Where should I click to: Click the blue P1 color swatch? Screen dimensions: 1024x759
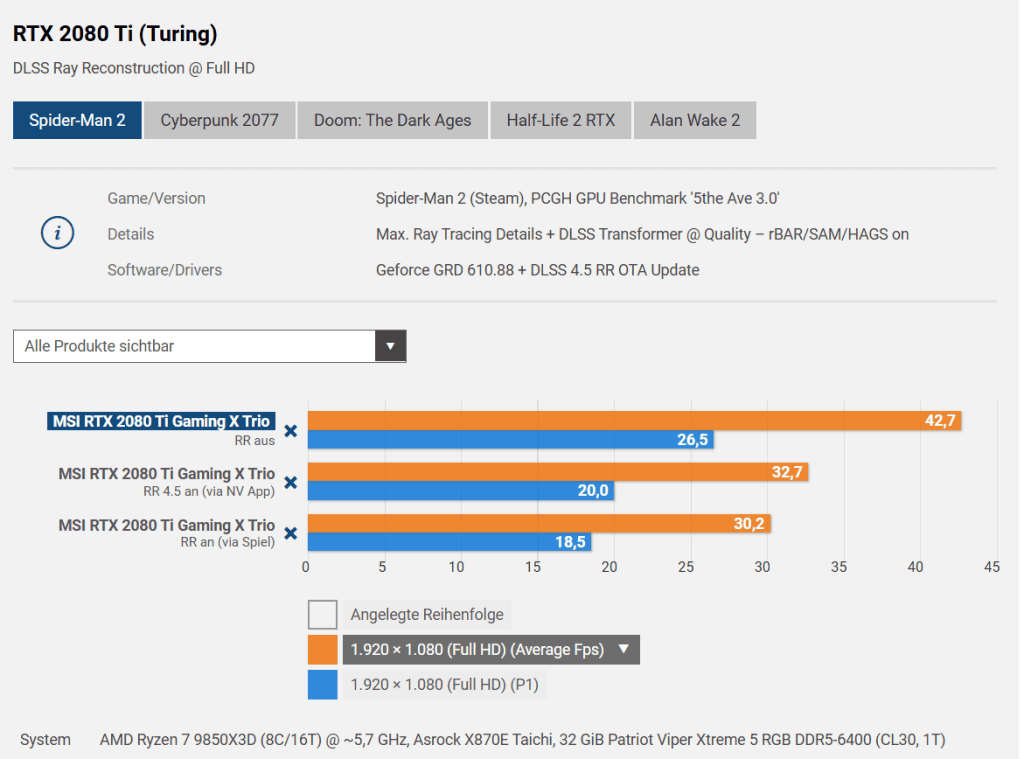click(x=323, y=685)
